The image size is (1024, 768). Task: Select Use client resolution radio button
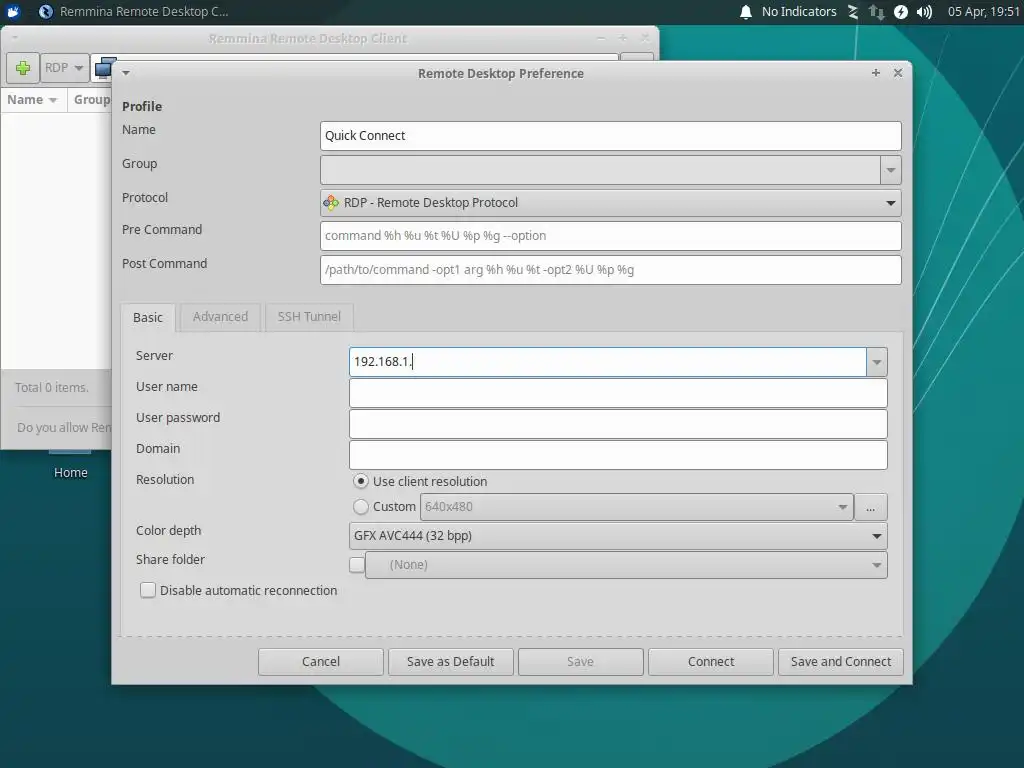360,481
